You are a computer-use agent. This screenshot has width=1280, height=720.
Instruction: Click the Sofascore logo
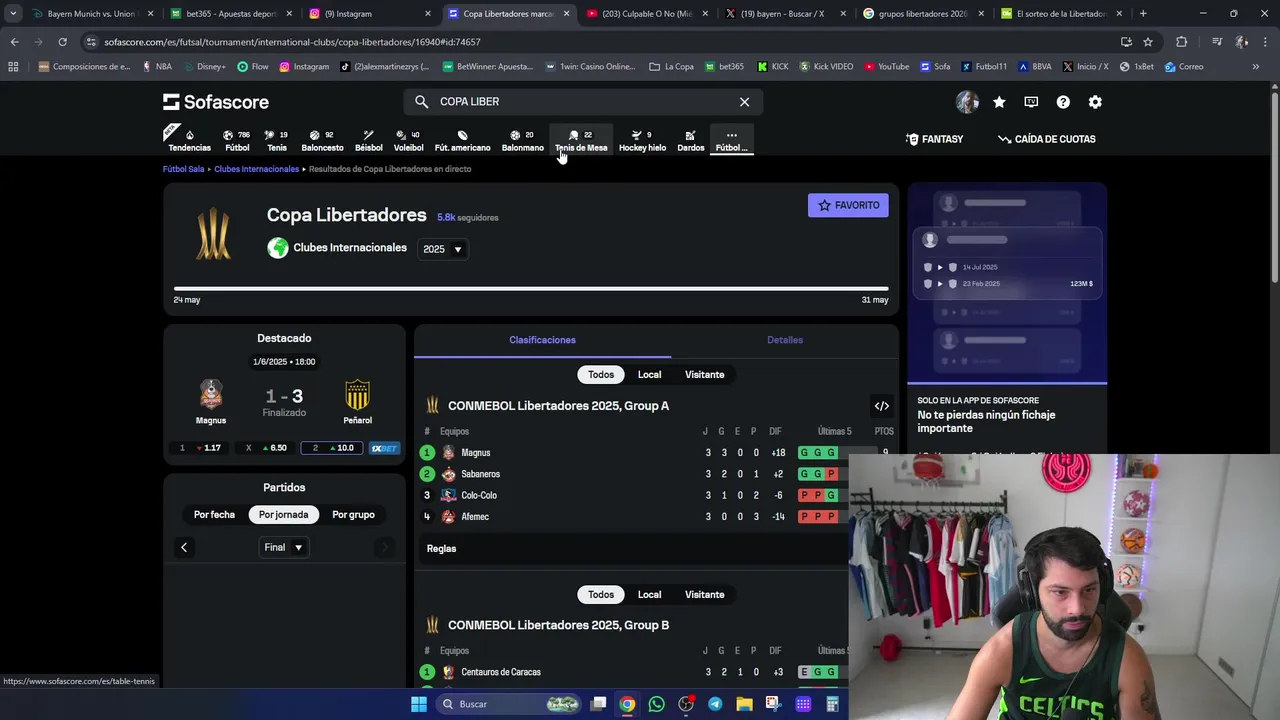[x=216, y=102]
